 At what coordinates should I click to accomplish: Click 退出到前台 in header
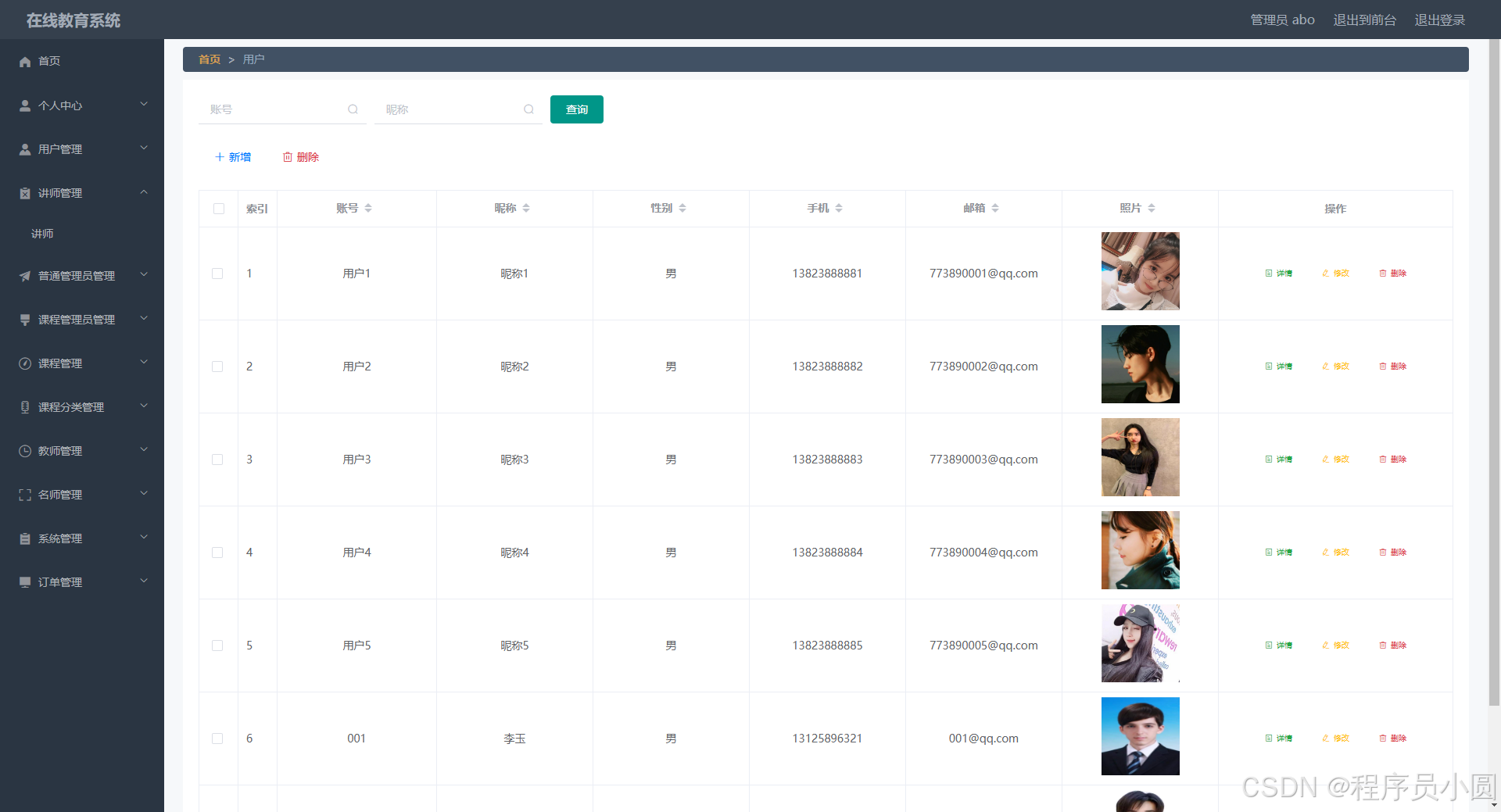tap(1364, 20)
